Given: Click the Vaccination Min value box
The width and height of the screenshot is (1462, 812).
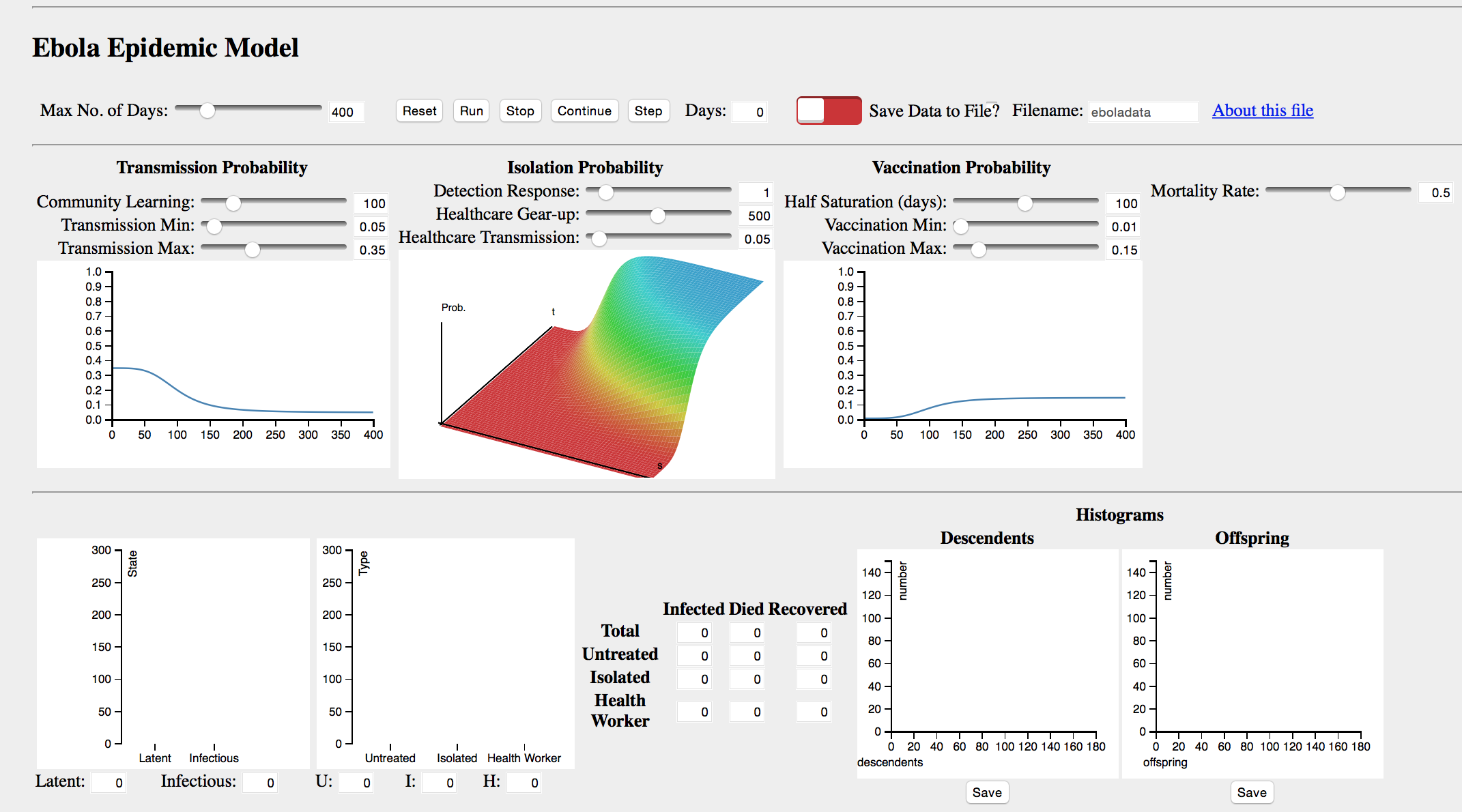Looking at the screenshot, I should [1123, 227].
